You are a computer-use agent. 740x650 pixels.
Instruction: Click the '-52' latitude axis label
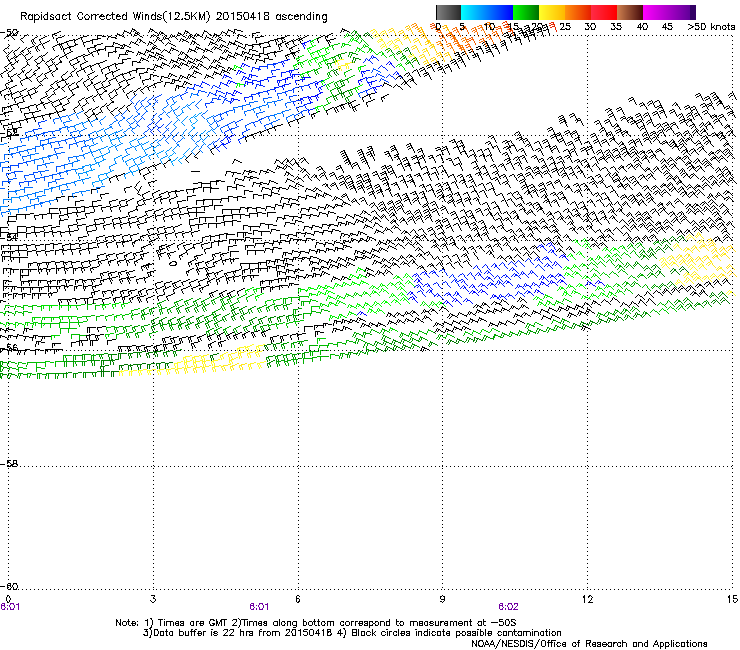[9, 133]
